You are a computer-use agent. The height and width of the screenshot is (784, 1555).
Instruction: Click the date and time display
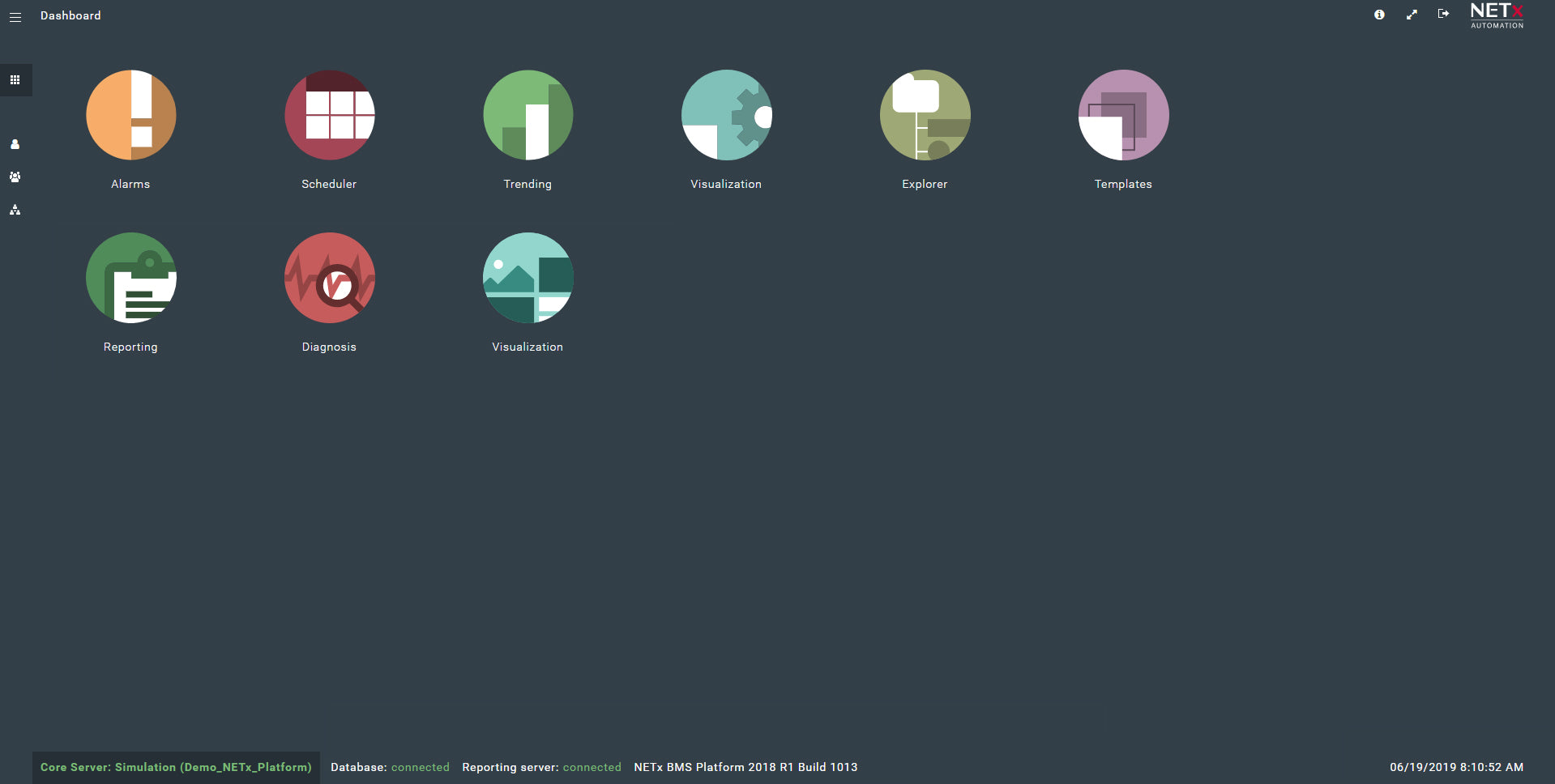(x=1456, y=767)
